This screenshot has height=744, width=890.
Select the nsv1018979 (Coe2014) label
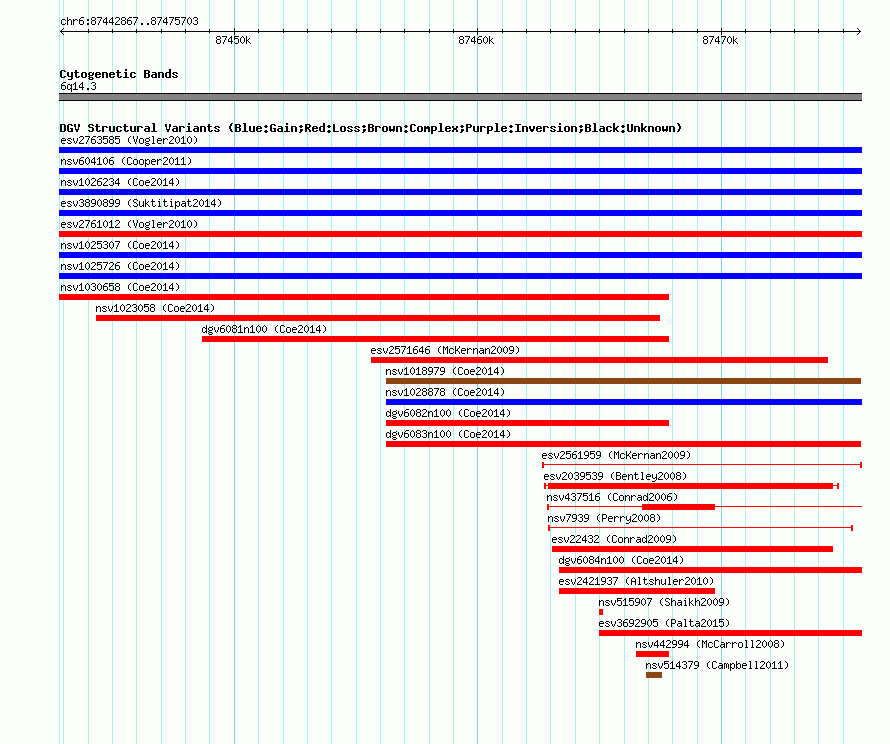(445, 371)
